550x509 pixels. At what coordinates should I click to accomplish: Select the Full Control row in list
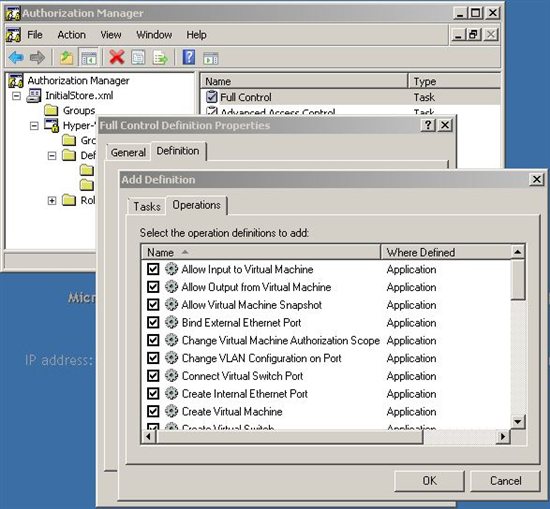click(x=351, y=97)
